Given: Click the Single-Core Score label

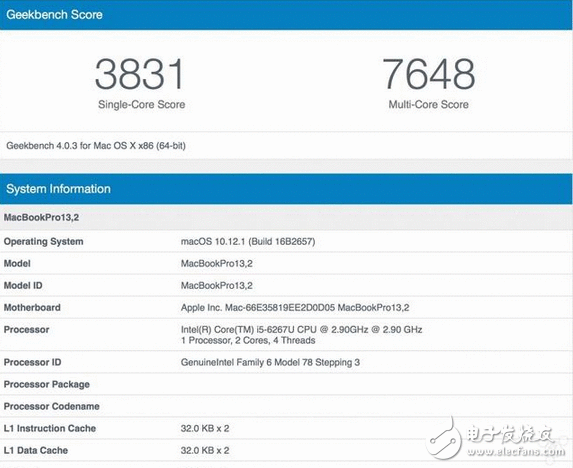Looking at the screenshot, I should click(x=141, y=104).
